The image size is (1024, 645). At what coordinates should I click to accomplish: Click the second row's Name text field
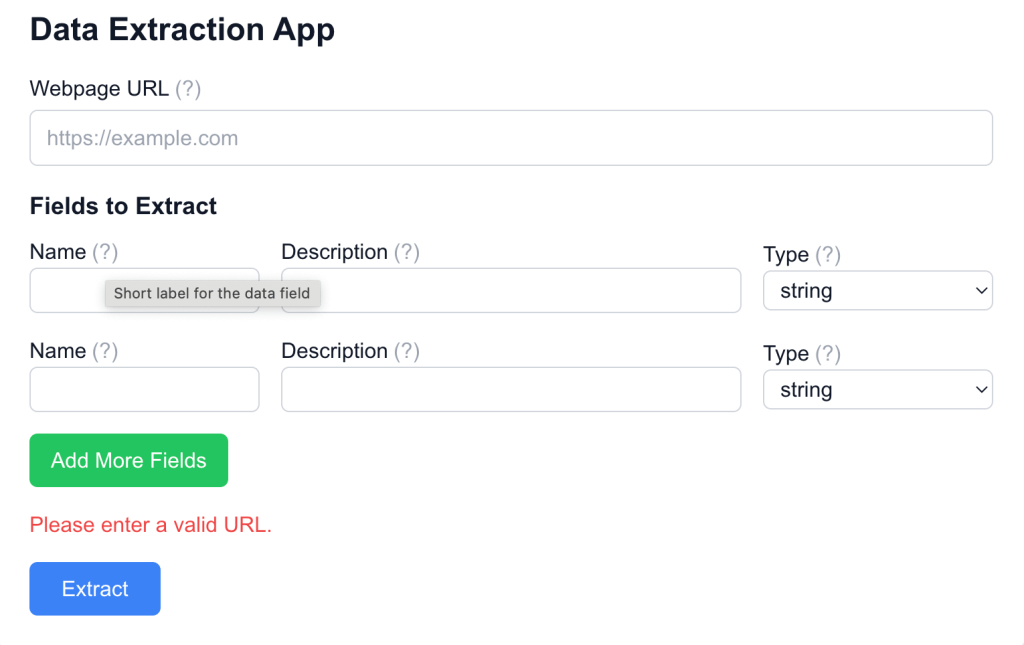point(144,390)
